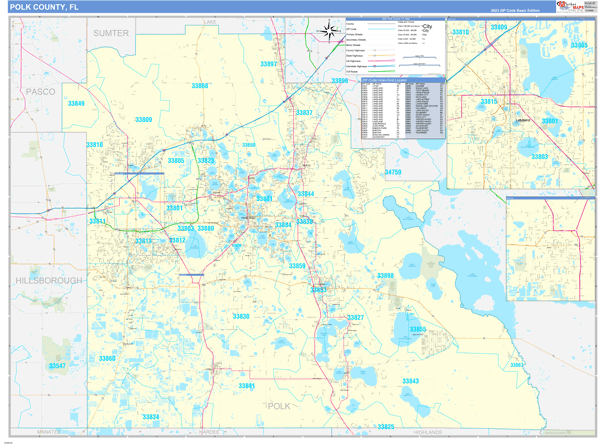Click the SUMTER county label
600x444 pixels.
point(111,33)
